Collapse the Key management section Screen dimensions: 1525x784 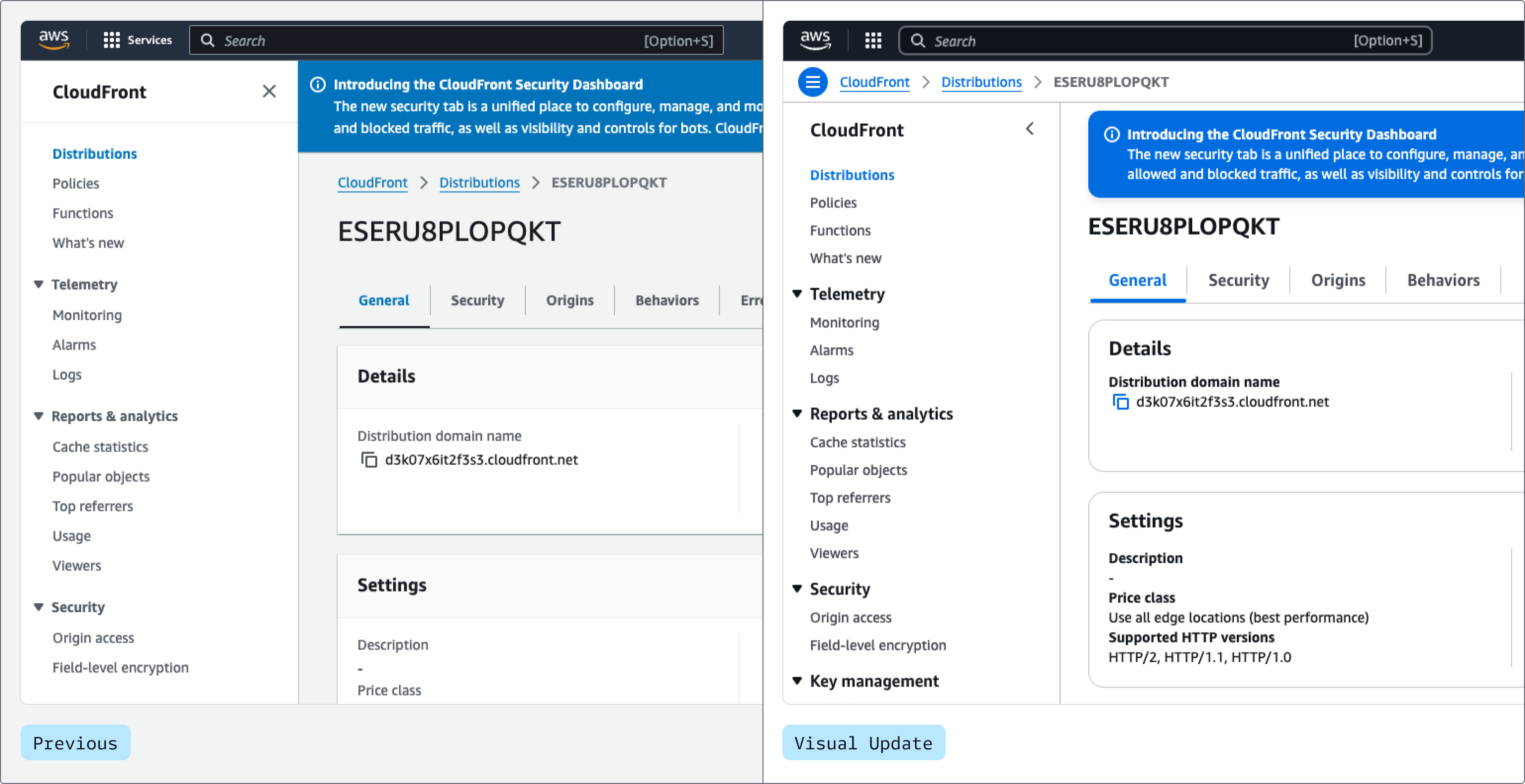click(797, 681)
